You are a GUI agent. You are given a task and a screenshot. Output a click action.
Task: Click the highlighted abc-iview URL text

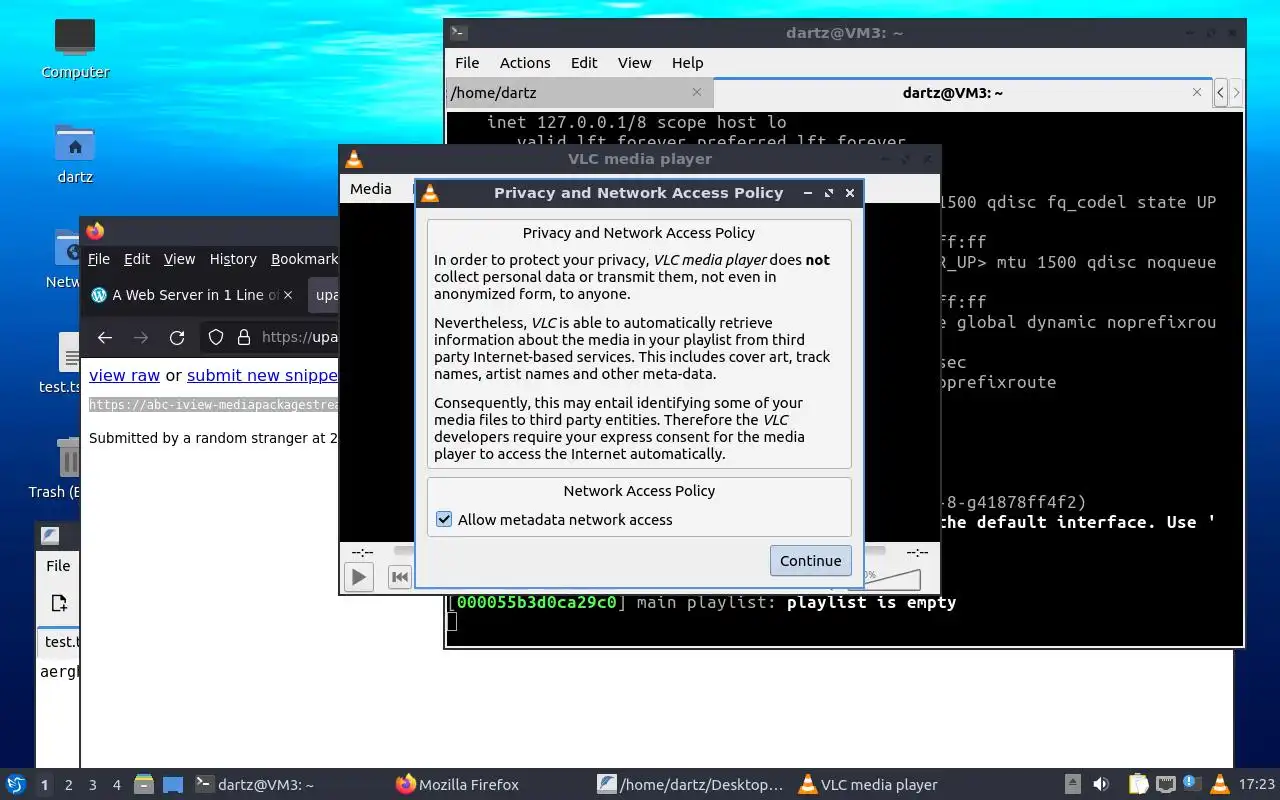click(214, 405)
